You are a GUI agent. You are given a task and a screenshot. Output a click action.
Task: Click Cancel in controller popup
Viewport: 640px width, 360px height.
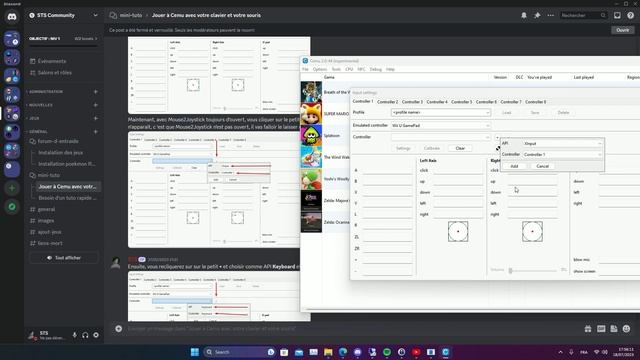[x=542, y=166]
